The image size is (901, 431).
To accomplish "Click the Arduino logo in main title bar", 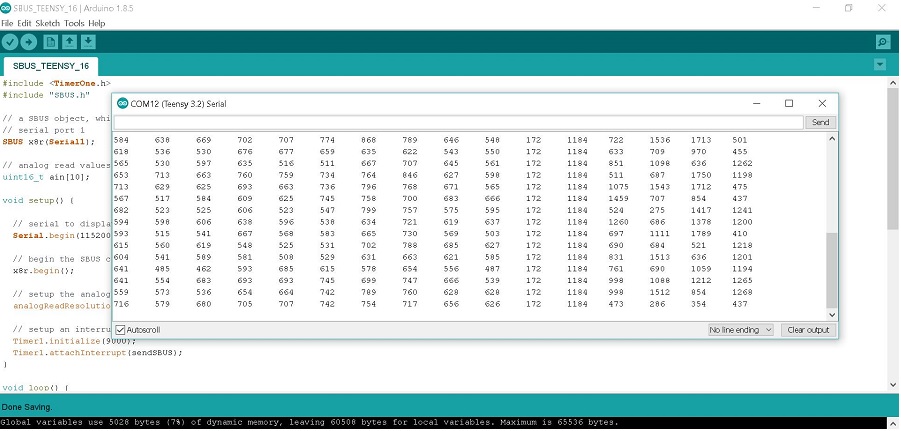I will (x=8, y=8).
